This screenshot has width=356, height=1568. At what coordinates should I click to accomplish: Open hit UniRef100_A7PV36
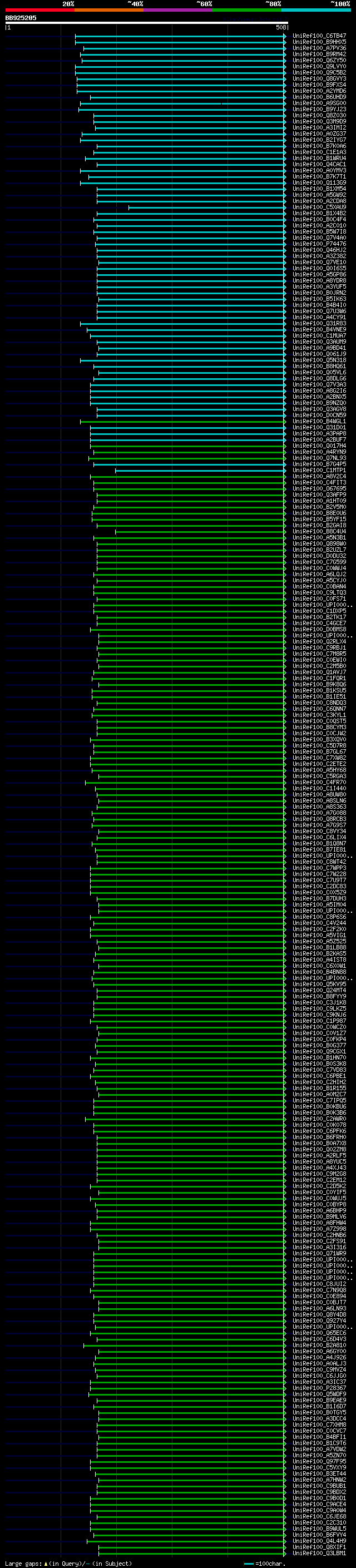(x=319, y=48)
